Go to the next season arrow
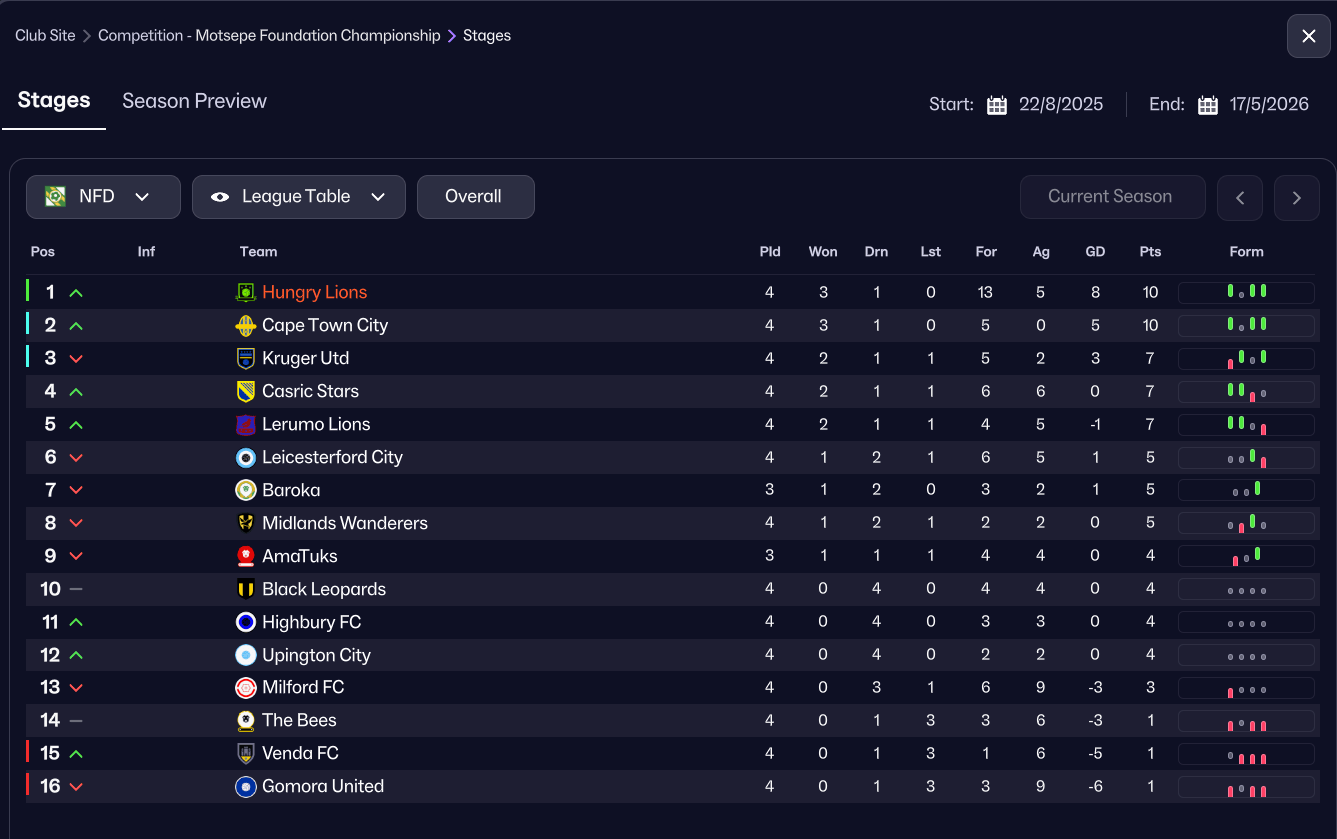 pos(1297,197)
